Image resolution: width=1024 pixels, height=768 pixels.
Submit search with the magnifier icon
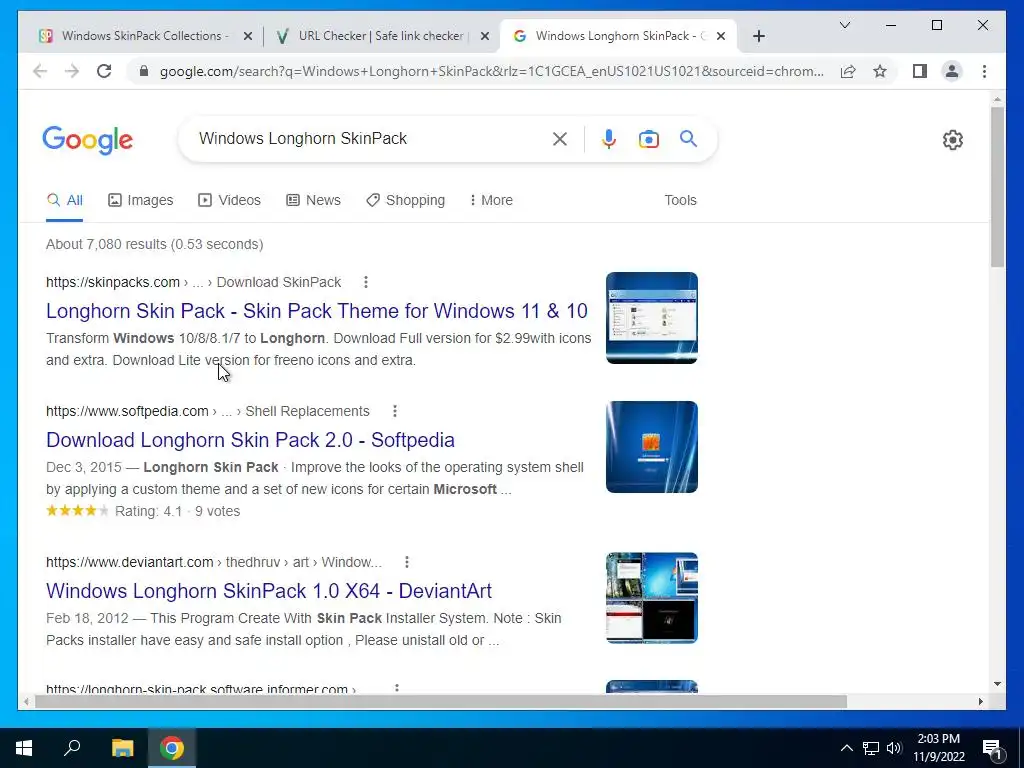pos(688,138)
